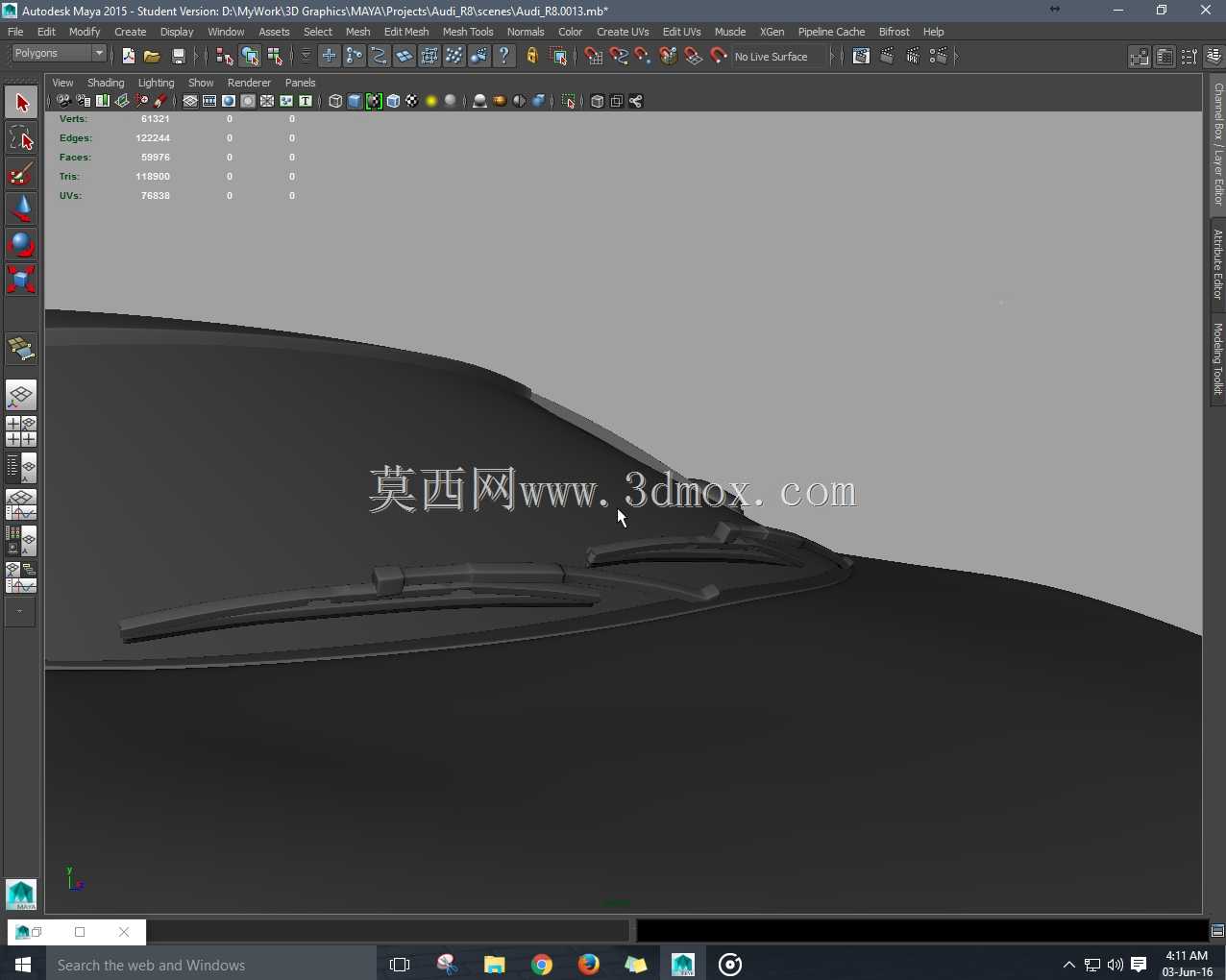The width and height of the screenshot is (1226, 980).
Task: Open the Edit Mesh menu
Action: (406, 32)
